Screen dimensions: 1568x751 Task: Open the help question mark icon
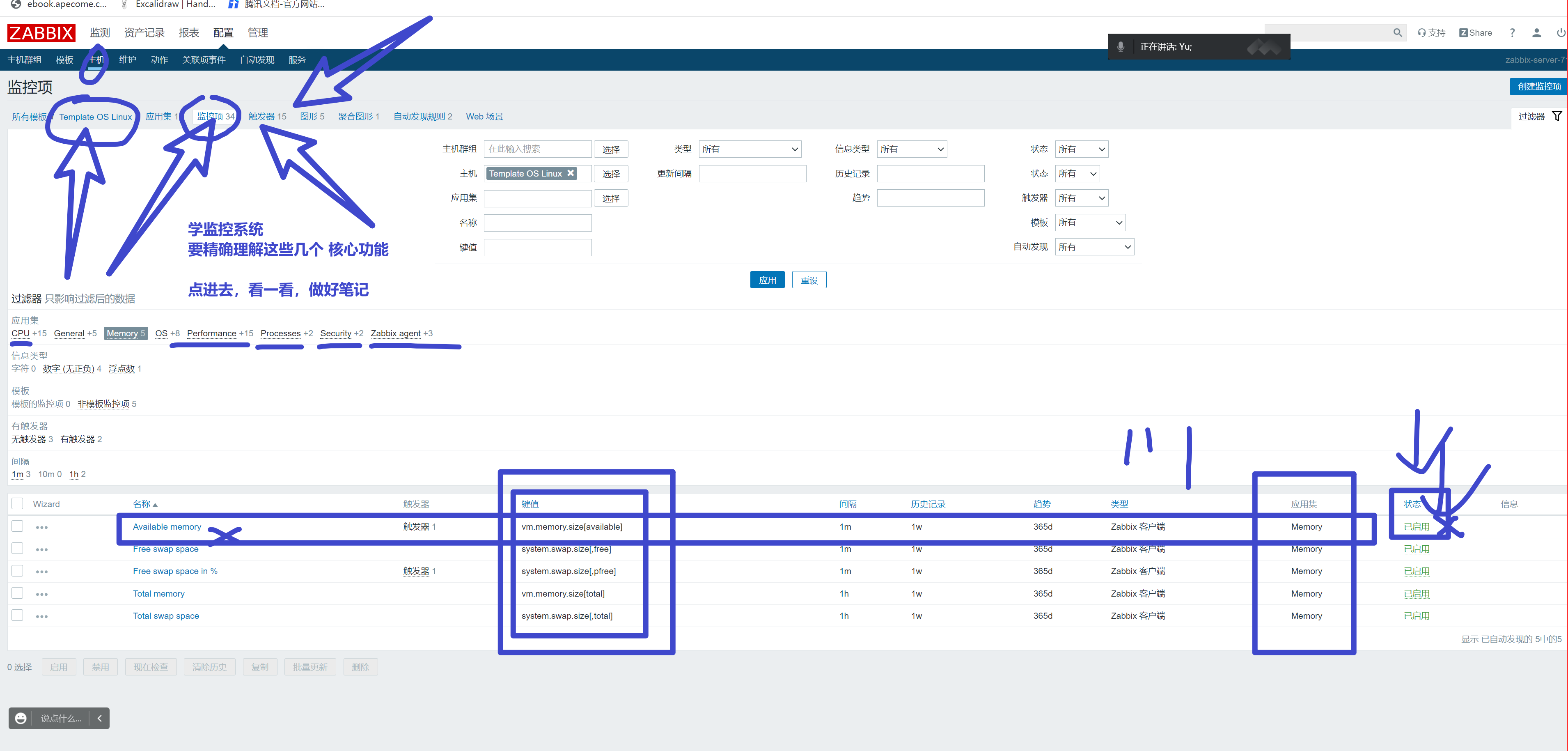[x=1512, y=33]
